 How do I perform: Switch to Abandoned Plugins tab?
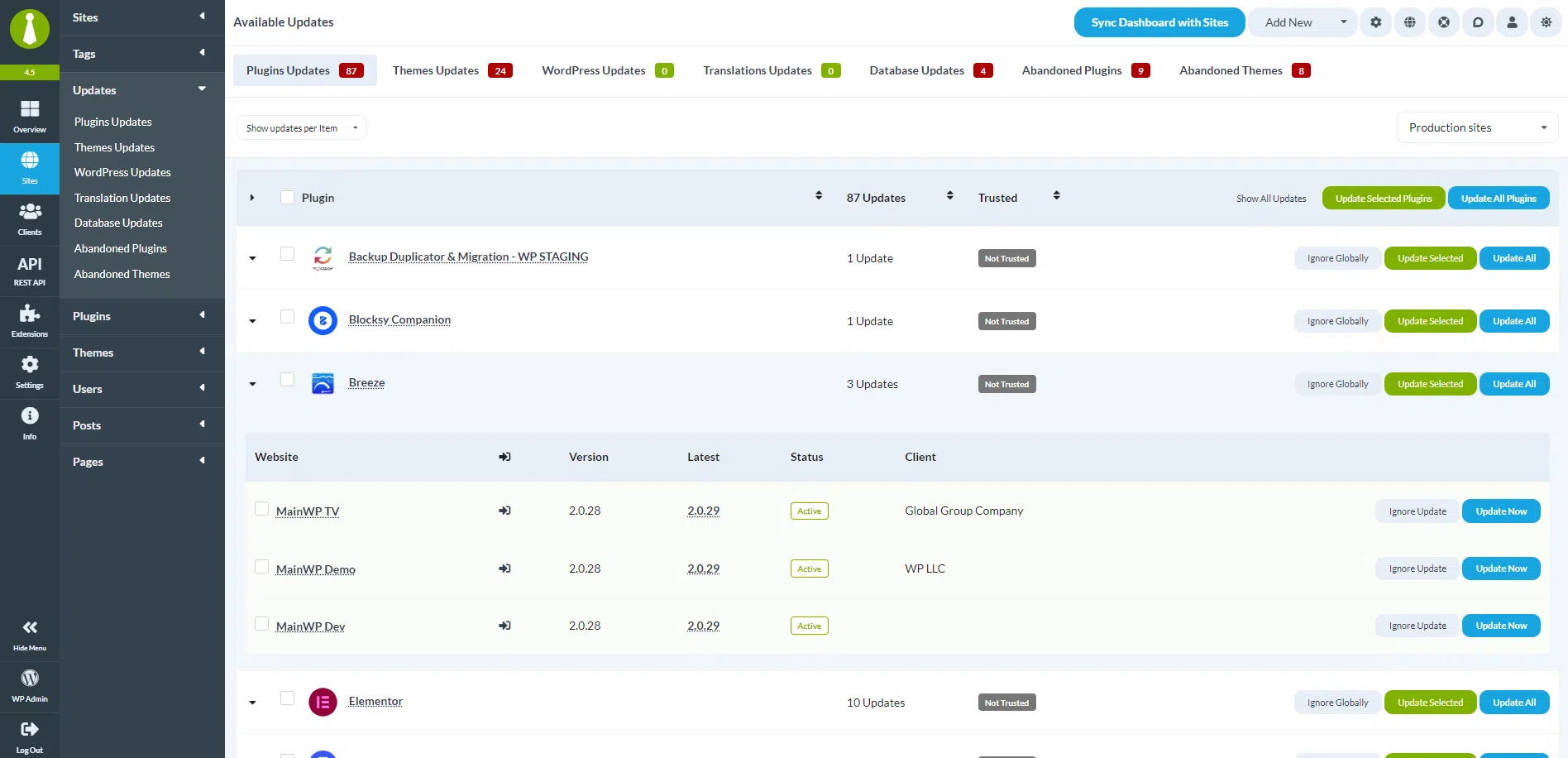click(x=1086, y=70)
